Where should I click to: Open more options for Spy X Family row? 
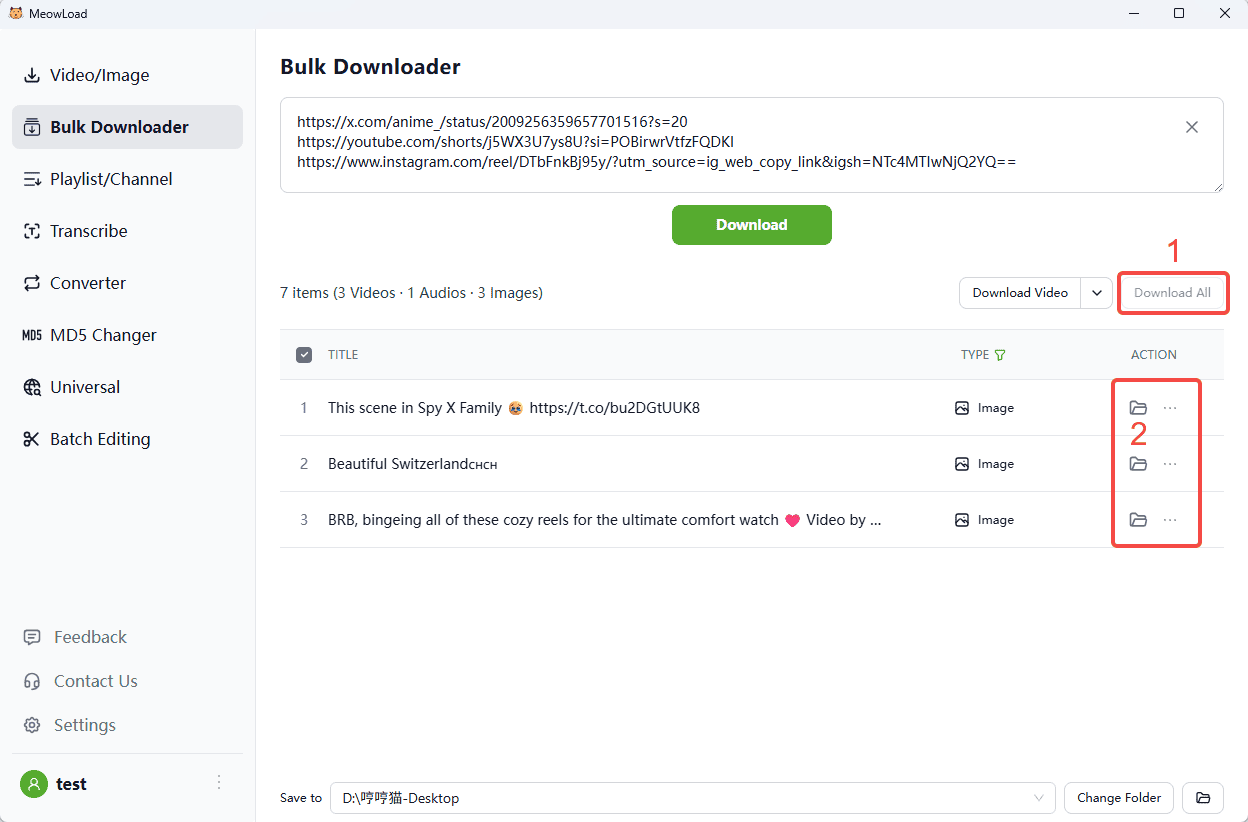click(x=1170, y=408)
